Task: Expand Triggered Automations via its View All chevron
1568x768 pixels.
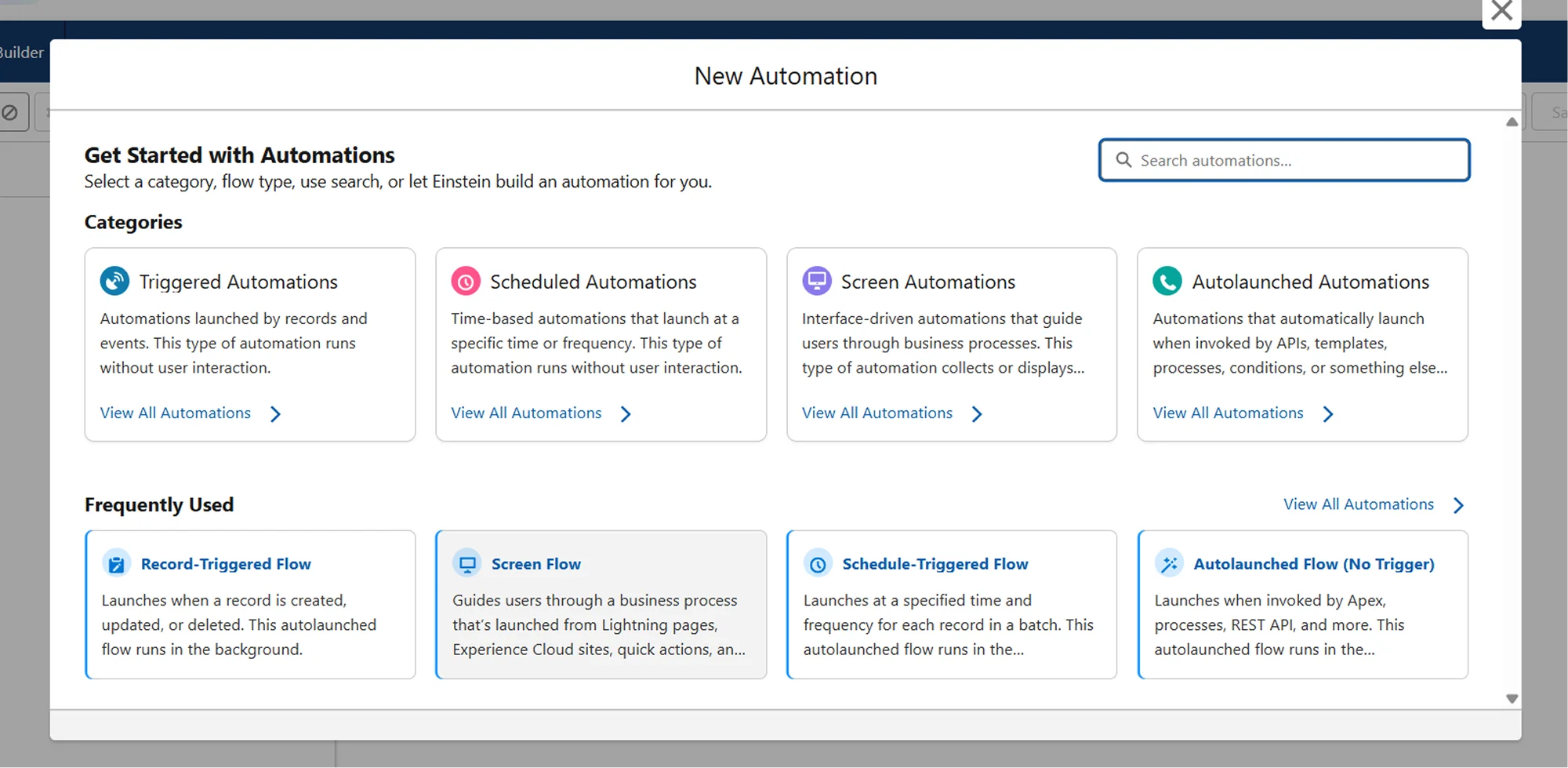Action: pos(275,413)
